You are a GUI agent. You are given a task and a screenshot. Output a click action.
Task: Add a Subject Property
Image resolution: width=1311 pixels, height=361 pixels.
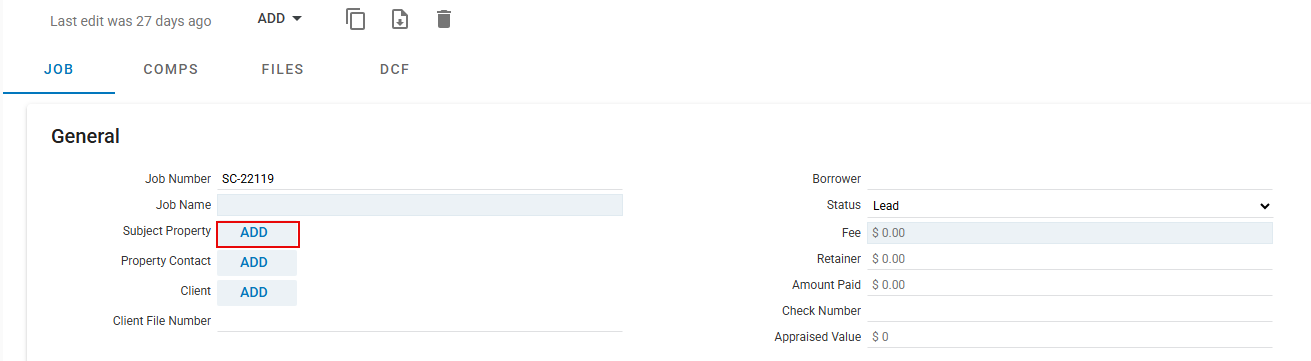[x=258, y=233]
